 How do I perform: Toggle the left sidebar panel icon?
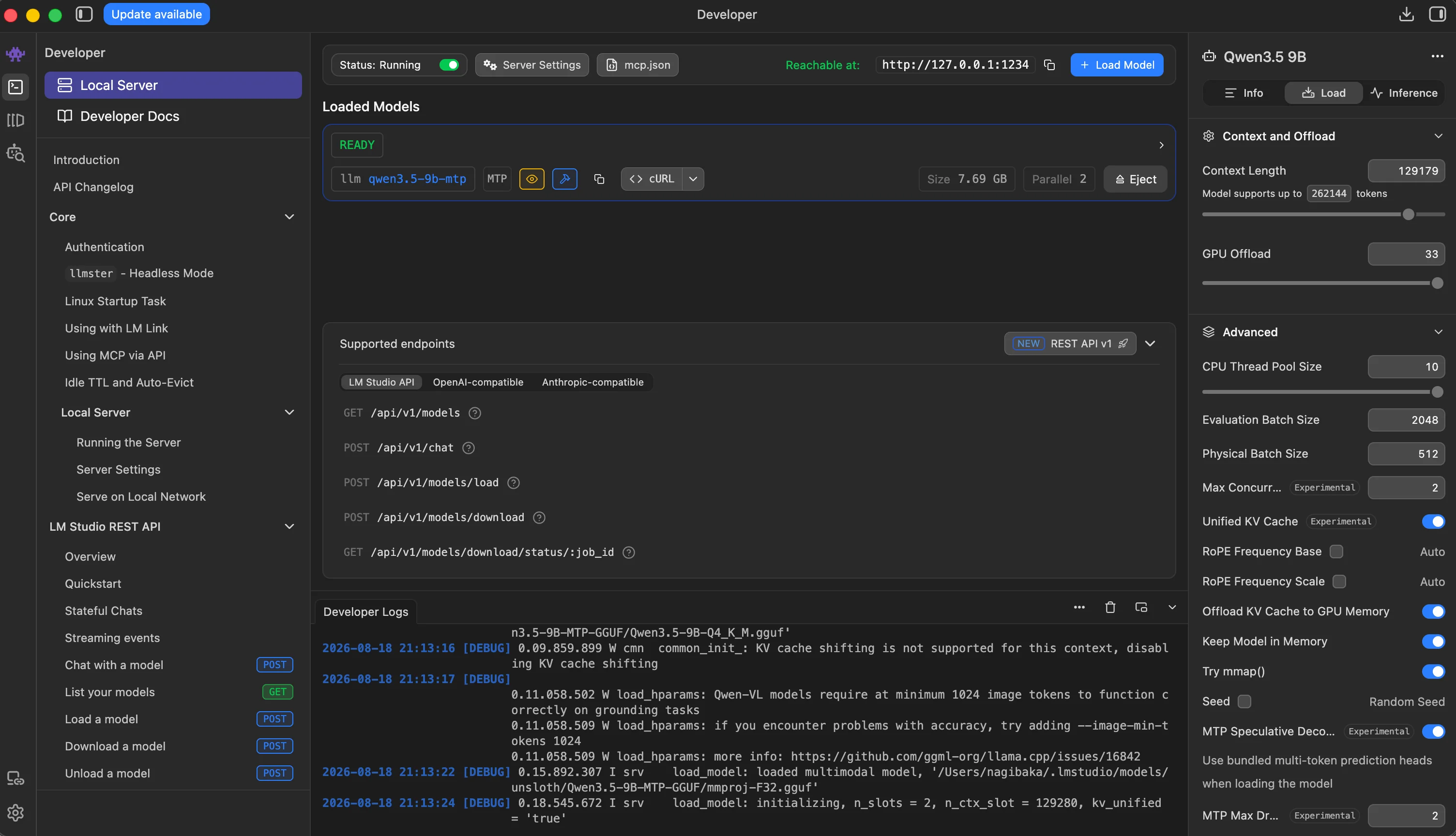[x=84, y=15]
